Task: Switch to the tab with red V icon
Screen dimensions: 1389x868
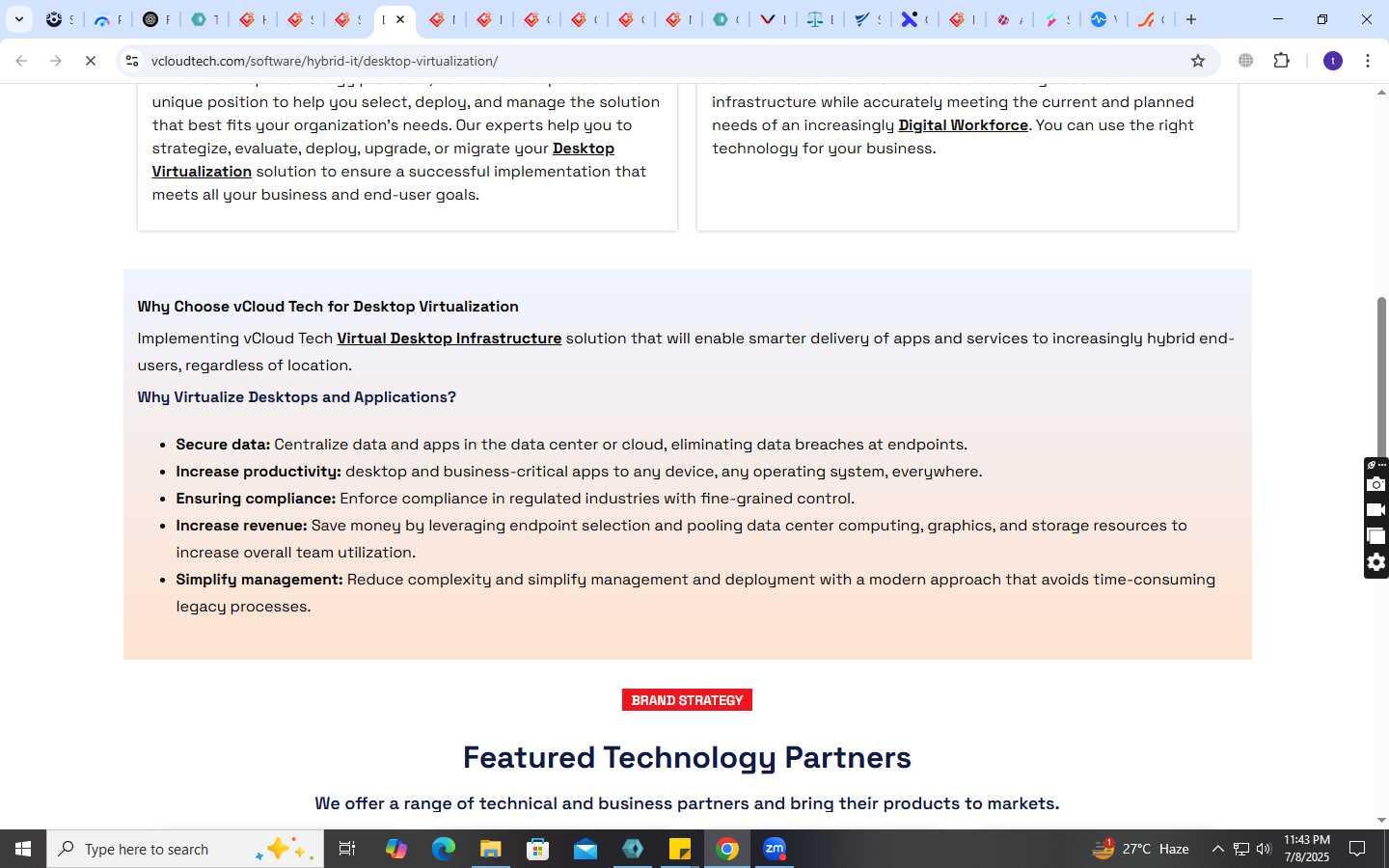Action: pyautogui.click(x=768, y=19)
